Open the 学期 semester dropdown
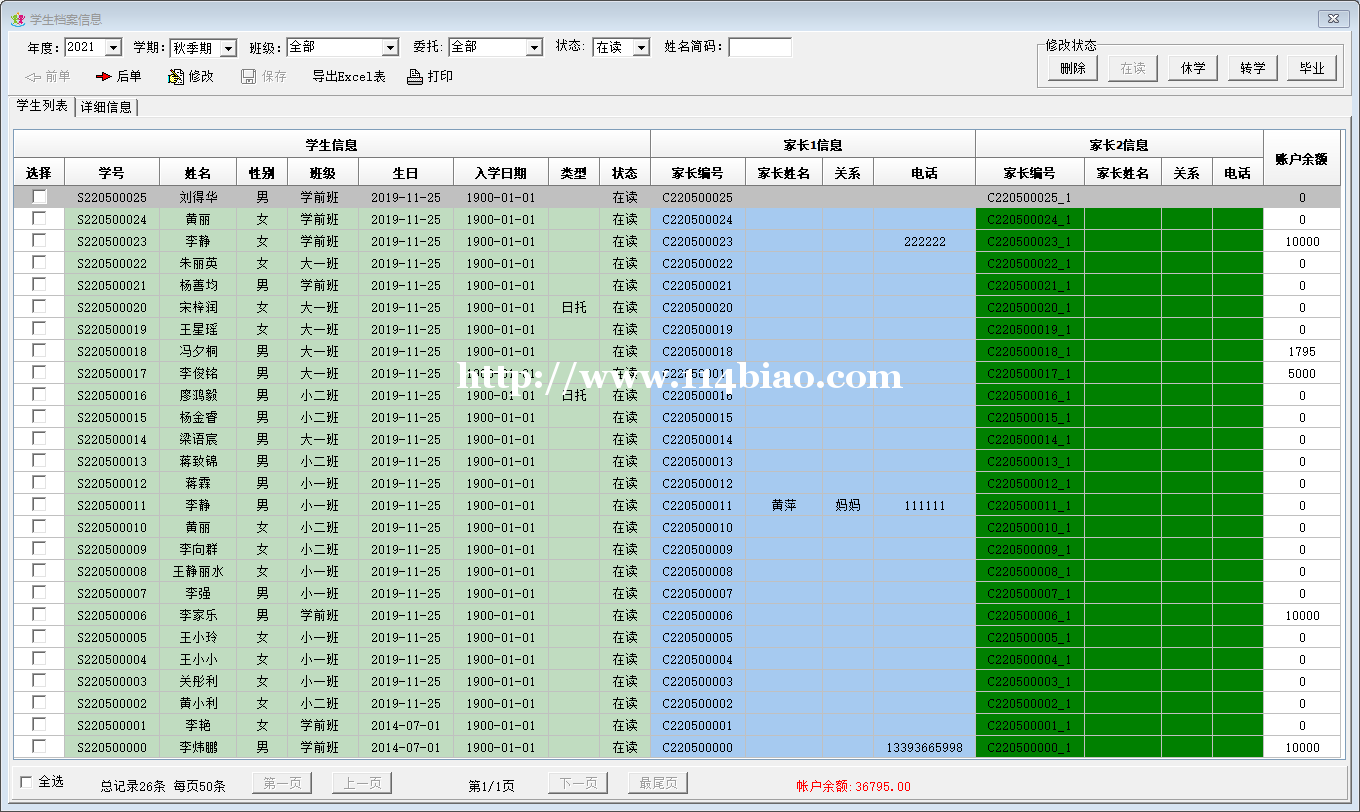 tap(228, 47)
